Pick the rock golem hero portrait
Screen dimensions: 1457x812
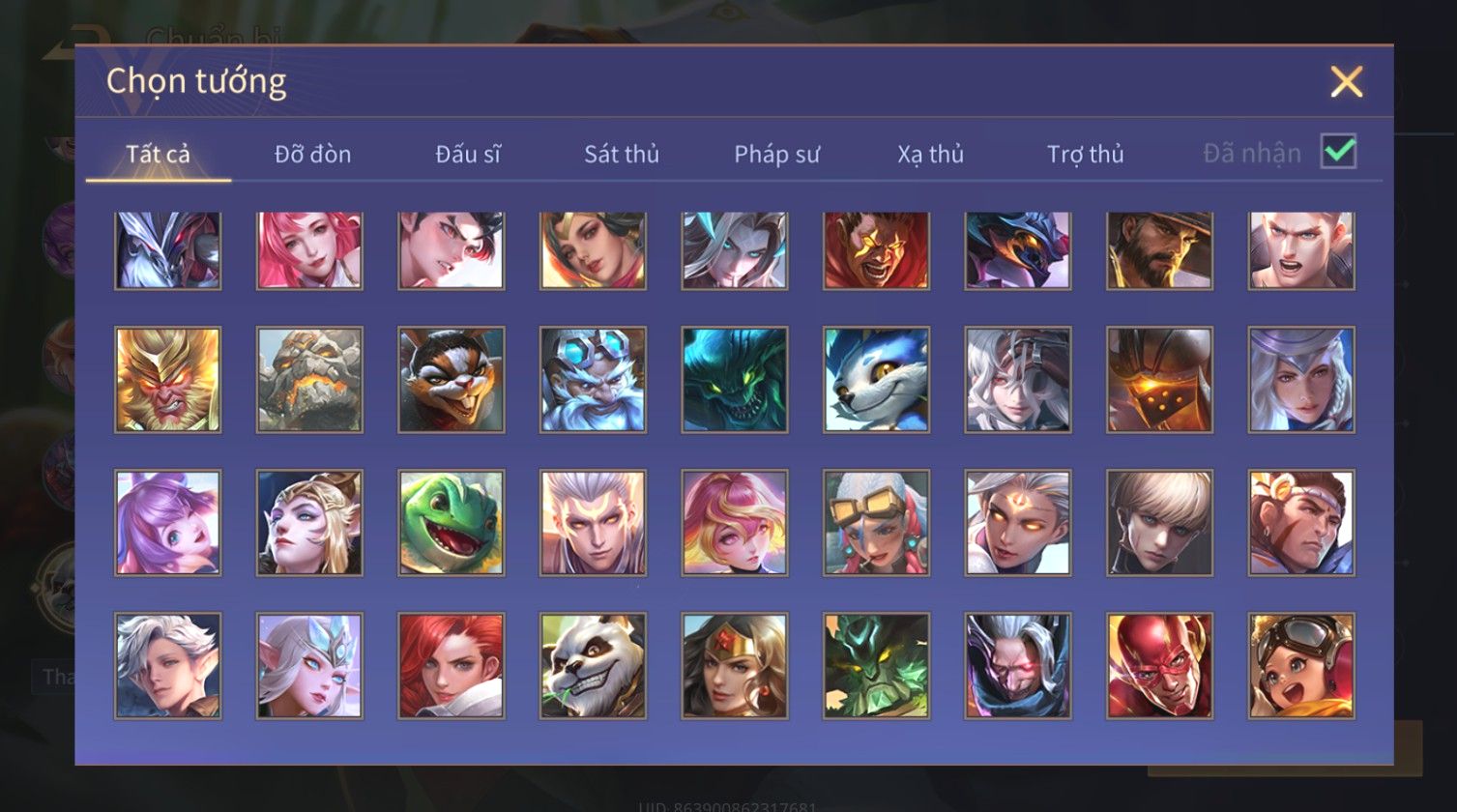pos(309,379)
